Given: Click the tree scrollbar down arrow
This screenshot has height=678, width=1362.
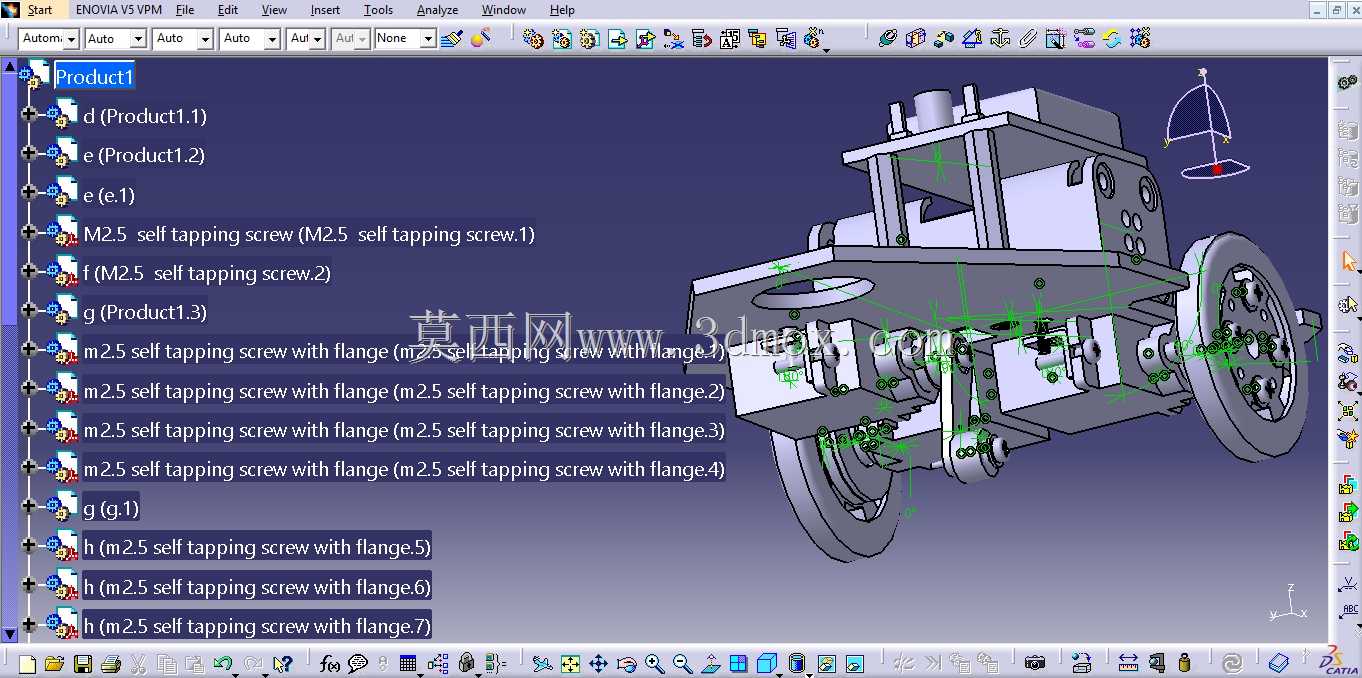Looking at the screenshot, I should point(9,634).
